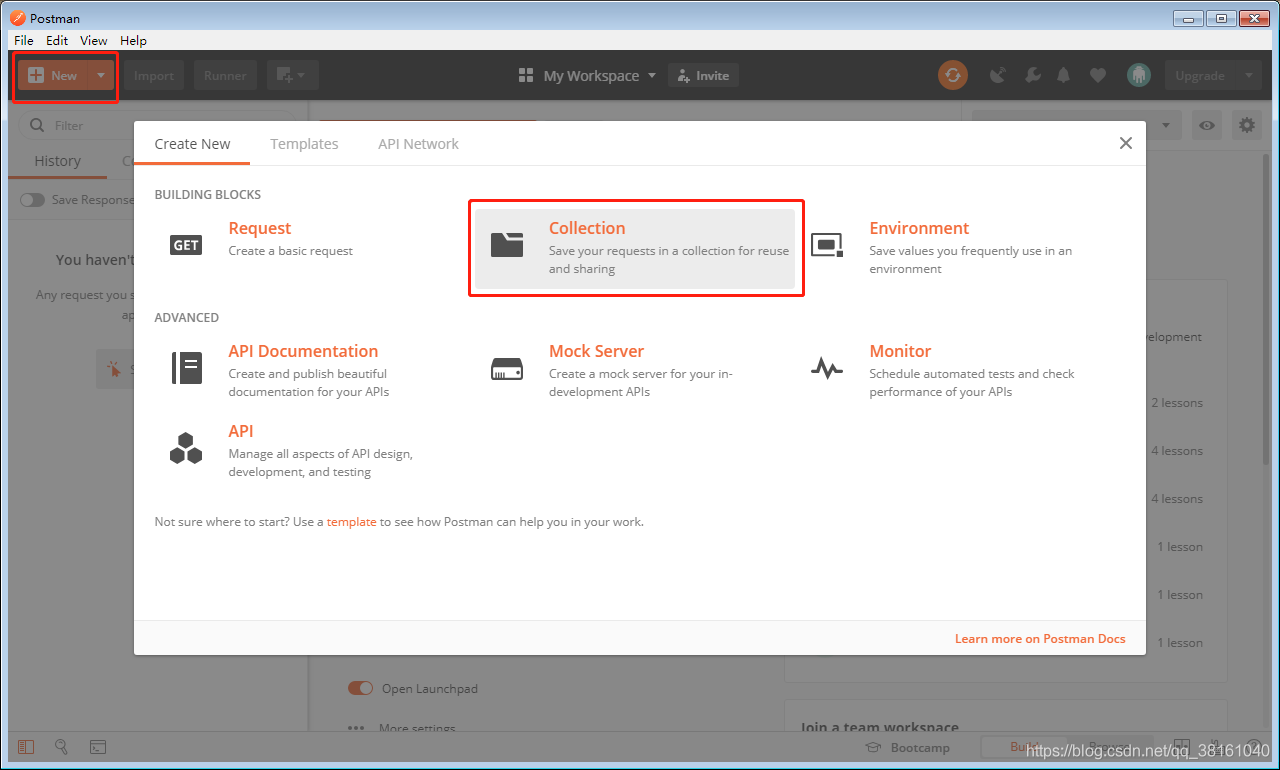The height and width of the screenshot is (770, 1280).
Task: Click the API hexagons icon
Action: (186, 448)
